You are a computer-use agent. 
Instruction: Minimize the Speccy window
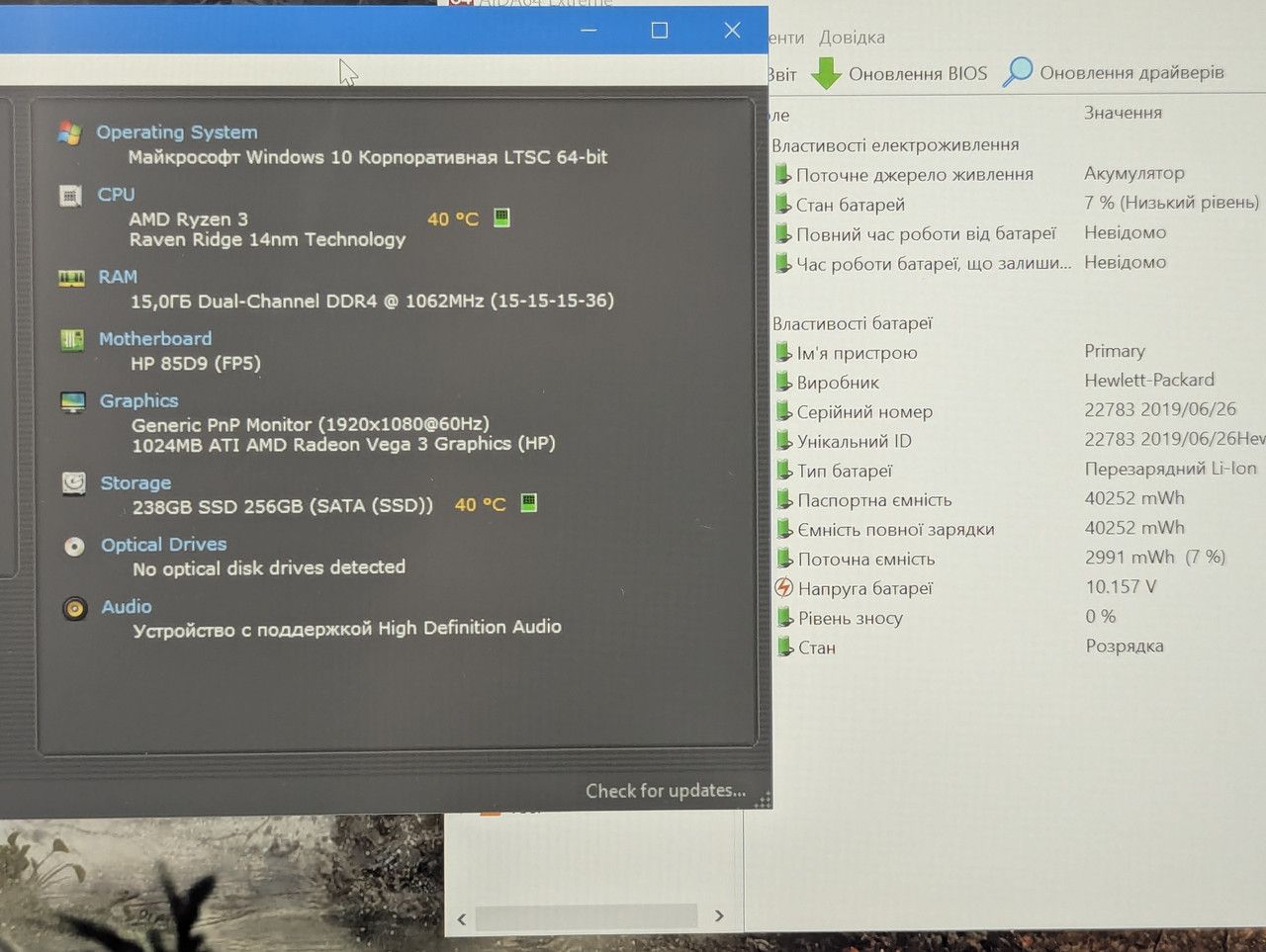pyautogui.click(x=588, y=31)
